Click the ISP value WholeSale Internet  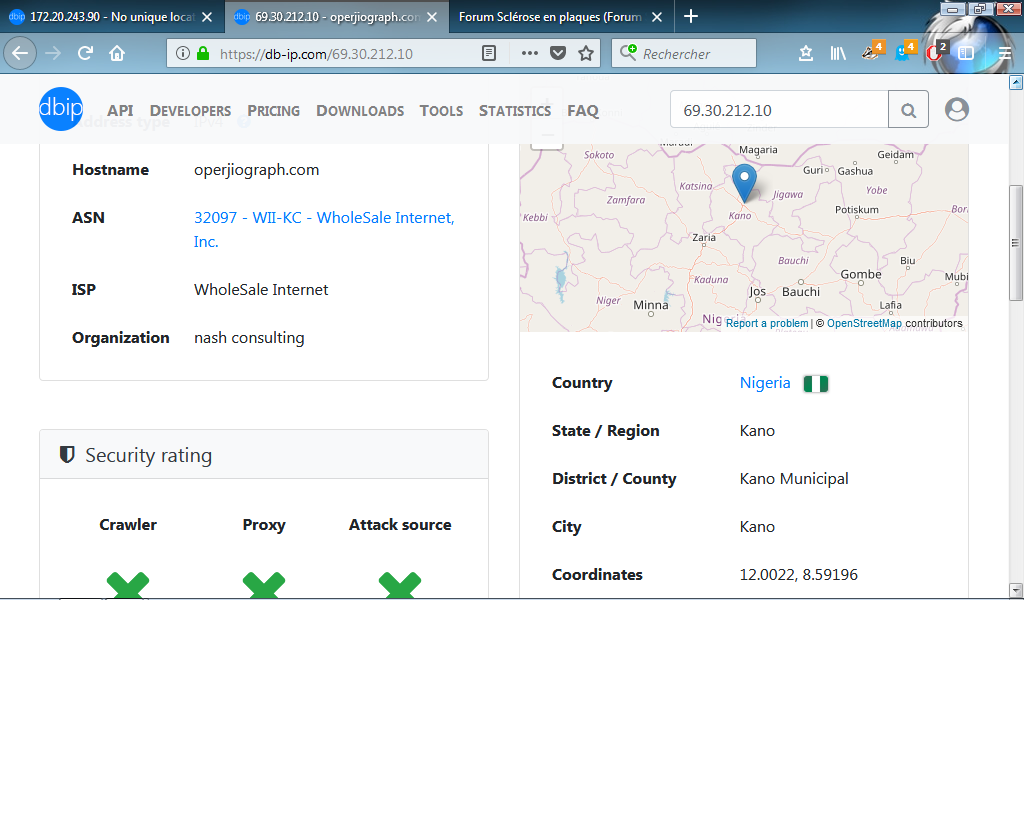(261, 289)
